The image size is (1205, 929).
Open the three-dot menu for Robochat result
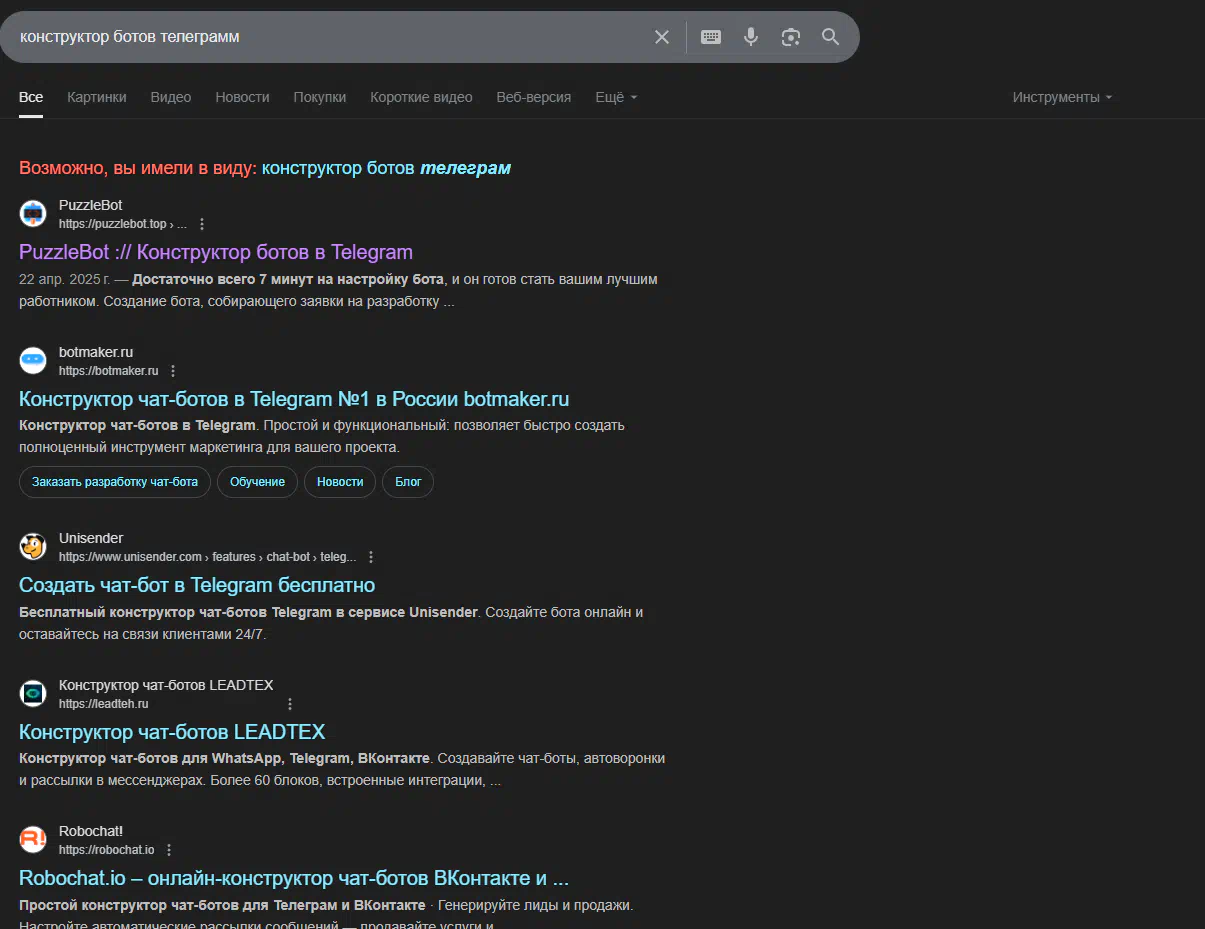pos(169,850)
